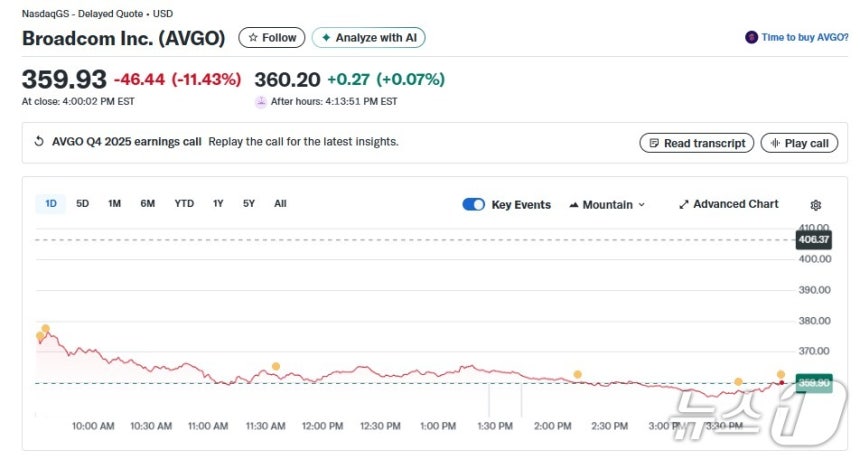Click the replay icon beside AVGO Q4 earnings call
The image size is (860, 459).
39,142
